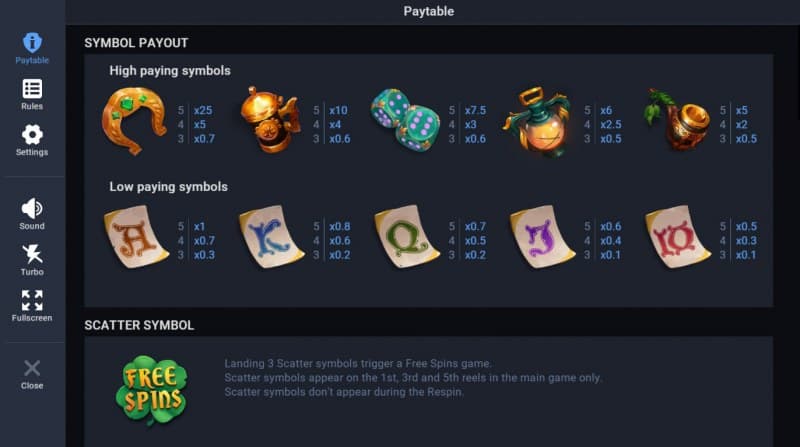Toggle Turbo mode lightning icon
Screen dimensions: 800x447
pyautogui.click(x=32, y=259)
